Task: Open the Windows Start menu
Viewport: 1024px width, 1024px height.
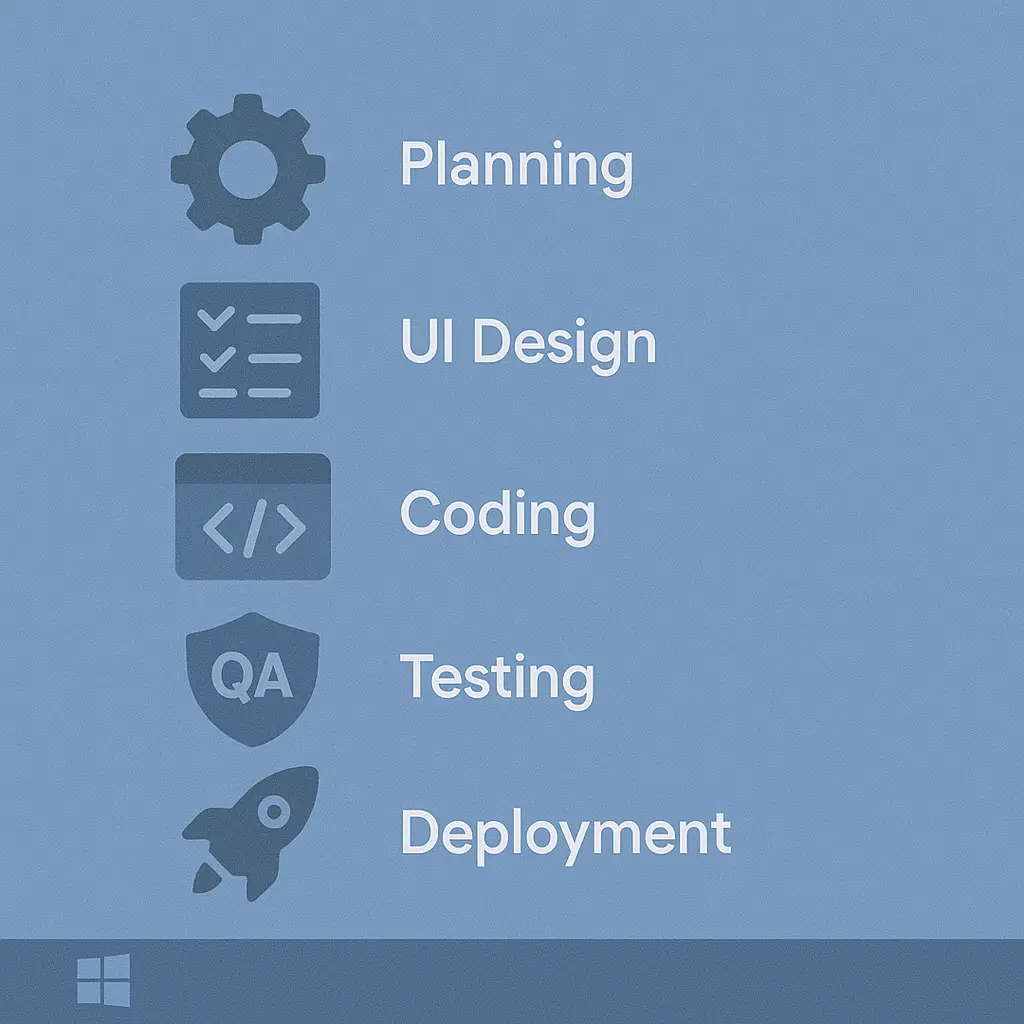Action: [x=104, y=979]
